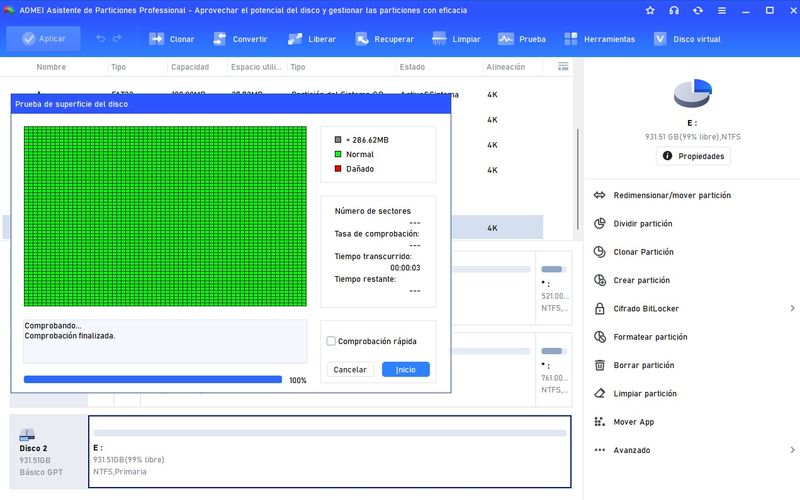Click the Aplicar button
Screen dimensions: 800x500
[x=43, y=39]
